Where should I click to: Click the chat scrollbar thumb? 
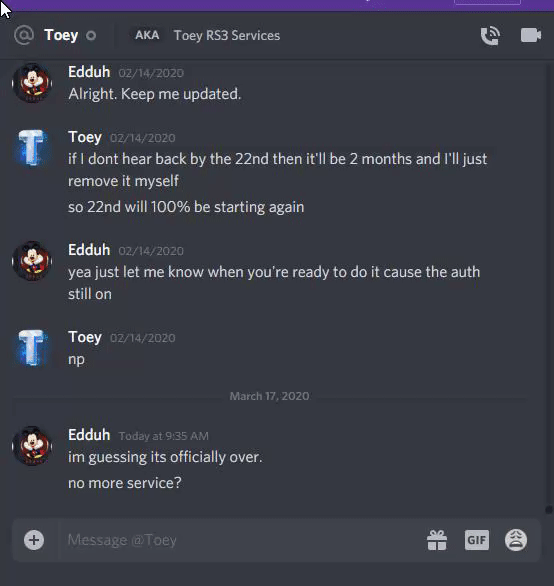pyautogui.click(x=548, y=510)
